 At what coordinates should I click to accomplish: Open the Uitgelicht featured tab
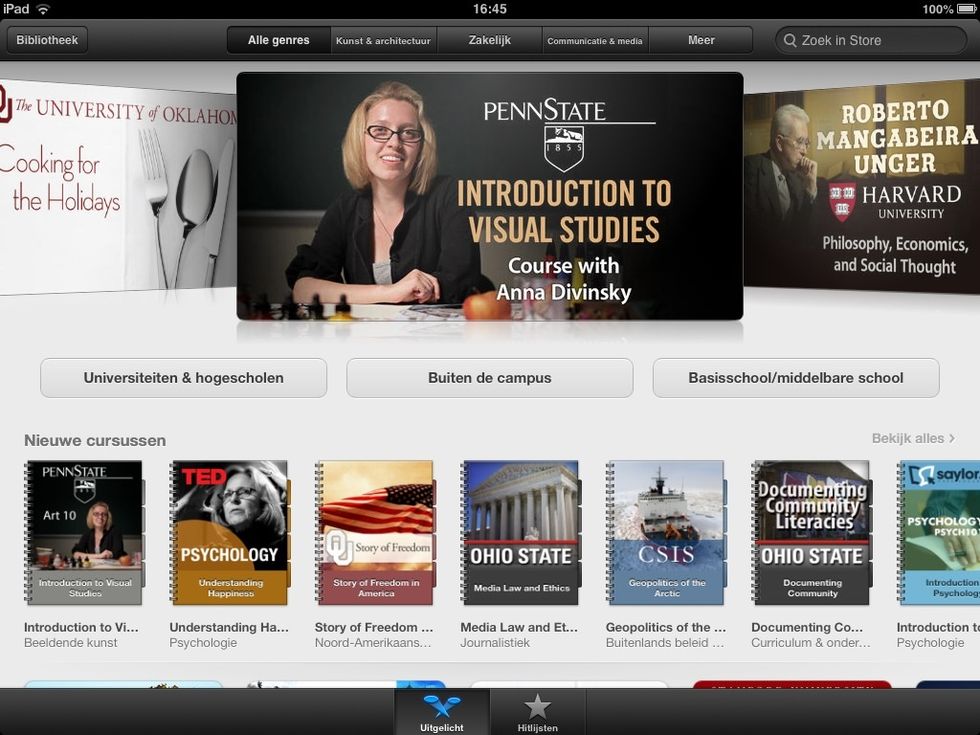tap(441, 712)
